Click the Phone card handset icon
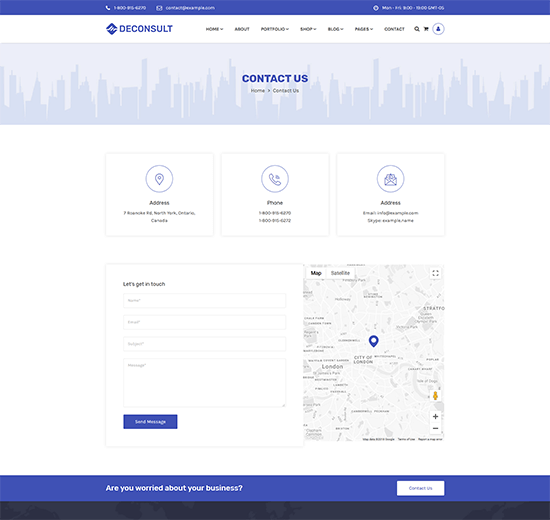Screen dimensions: 550x520 (275, 179)
